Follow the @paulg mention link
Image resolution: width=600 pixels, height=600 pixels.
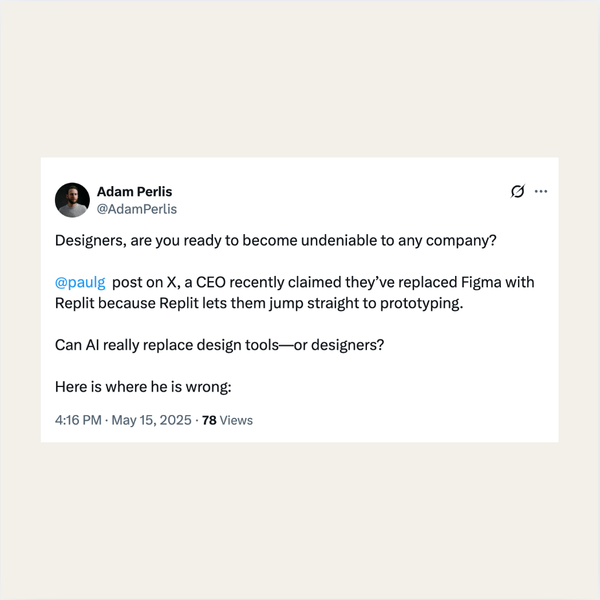click(x=79, y=282)
